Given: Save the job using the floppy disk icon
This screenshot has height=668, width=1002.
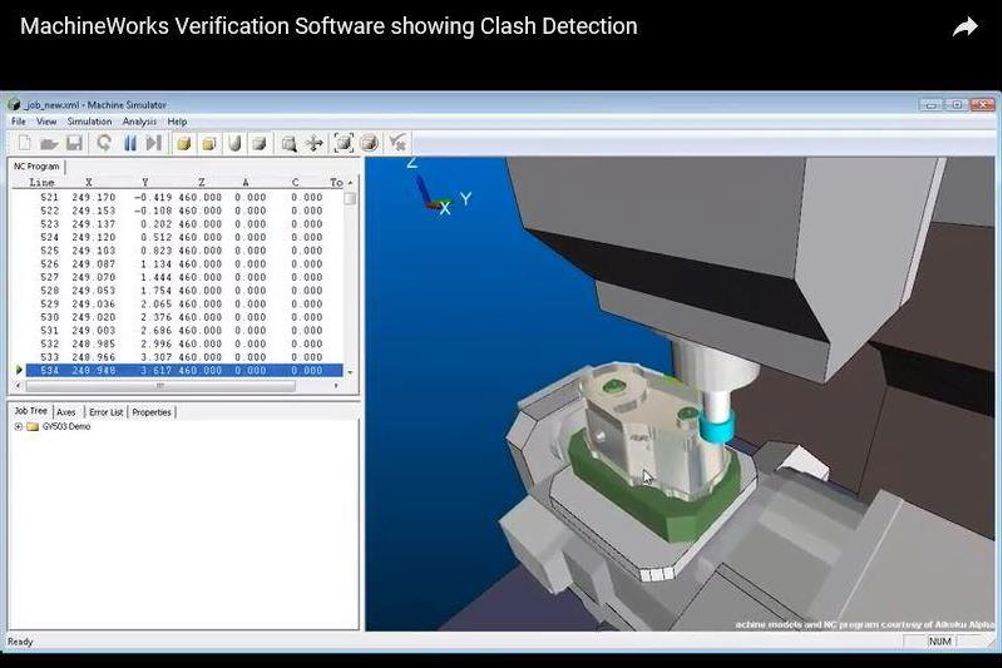Looking at the screenshot, I should point(74,143).
